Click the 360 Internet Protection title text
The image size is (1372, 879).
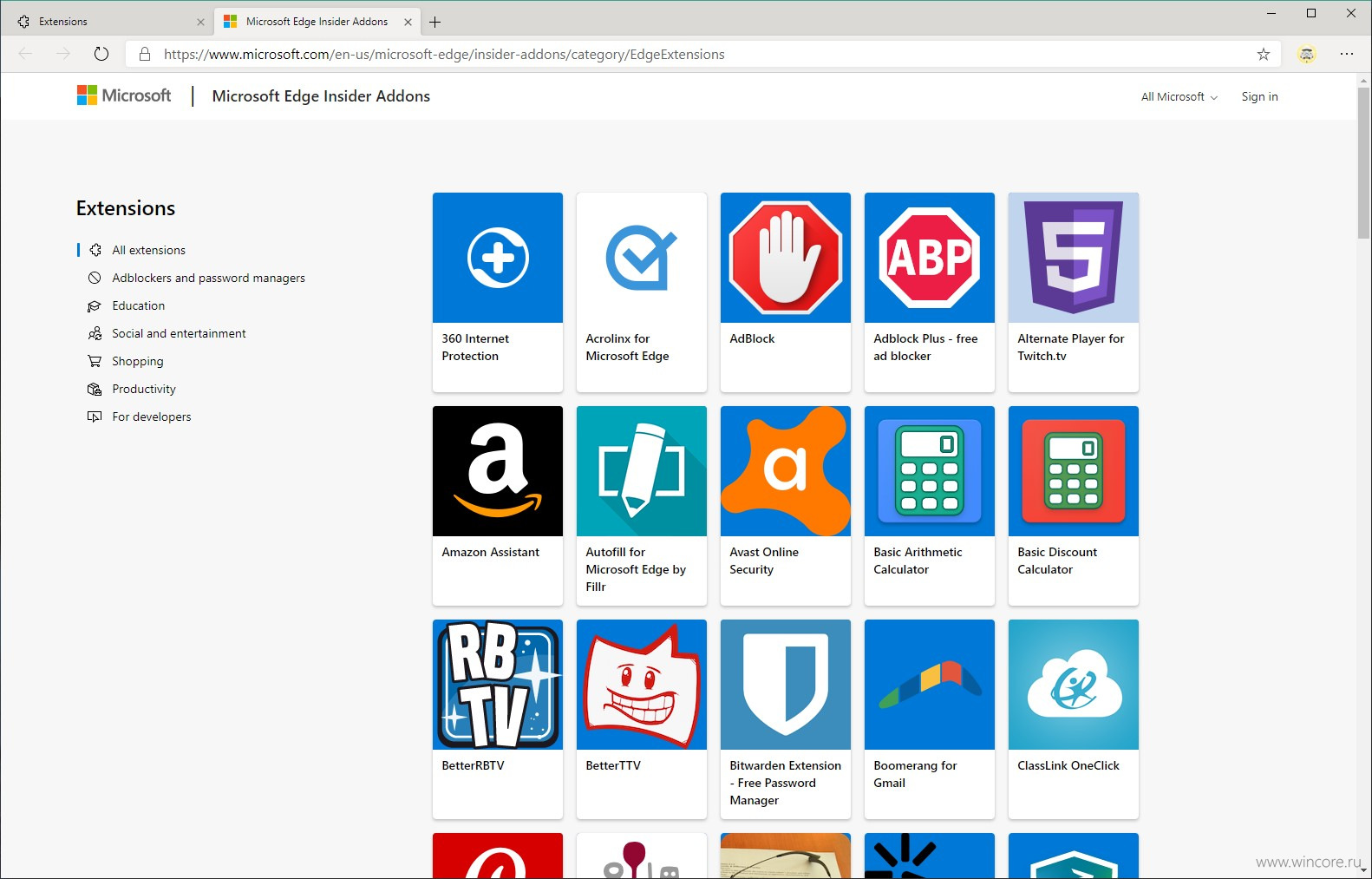[x=475, y=347]
